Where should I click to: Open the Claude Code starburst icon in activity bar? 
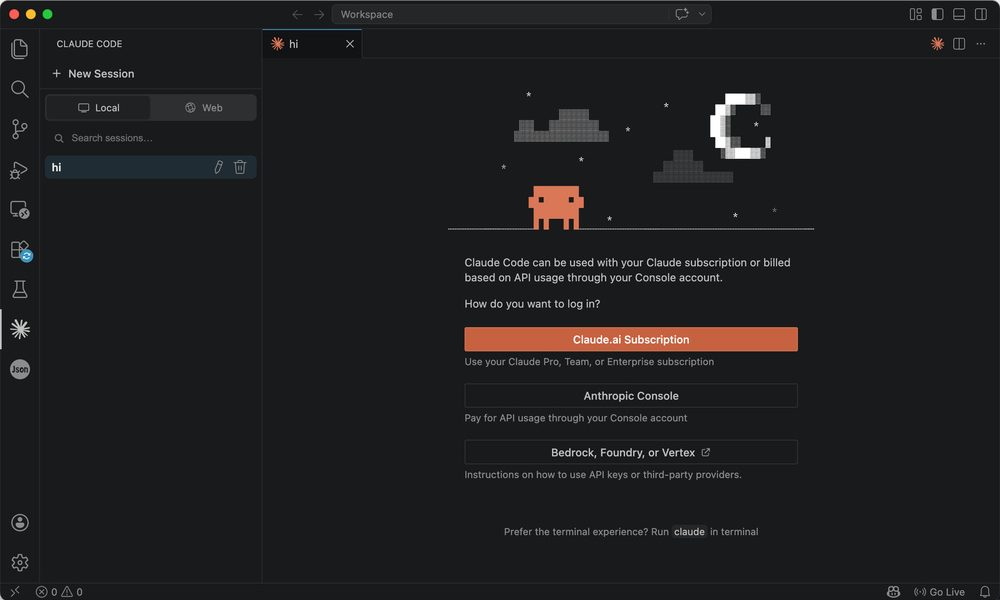tap(19, 329)
